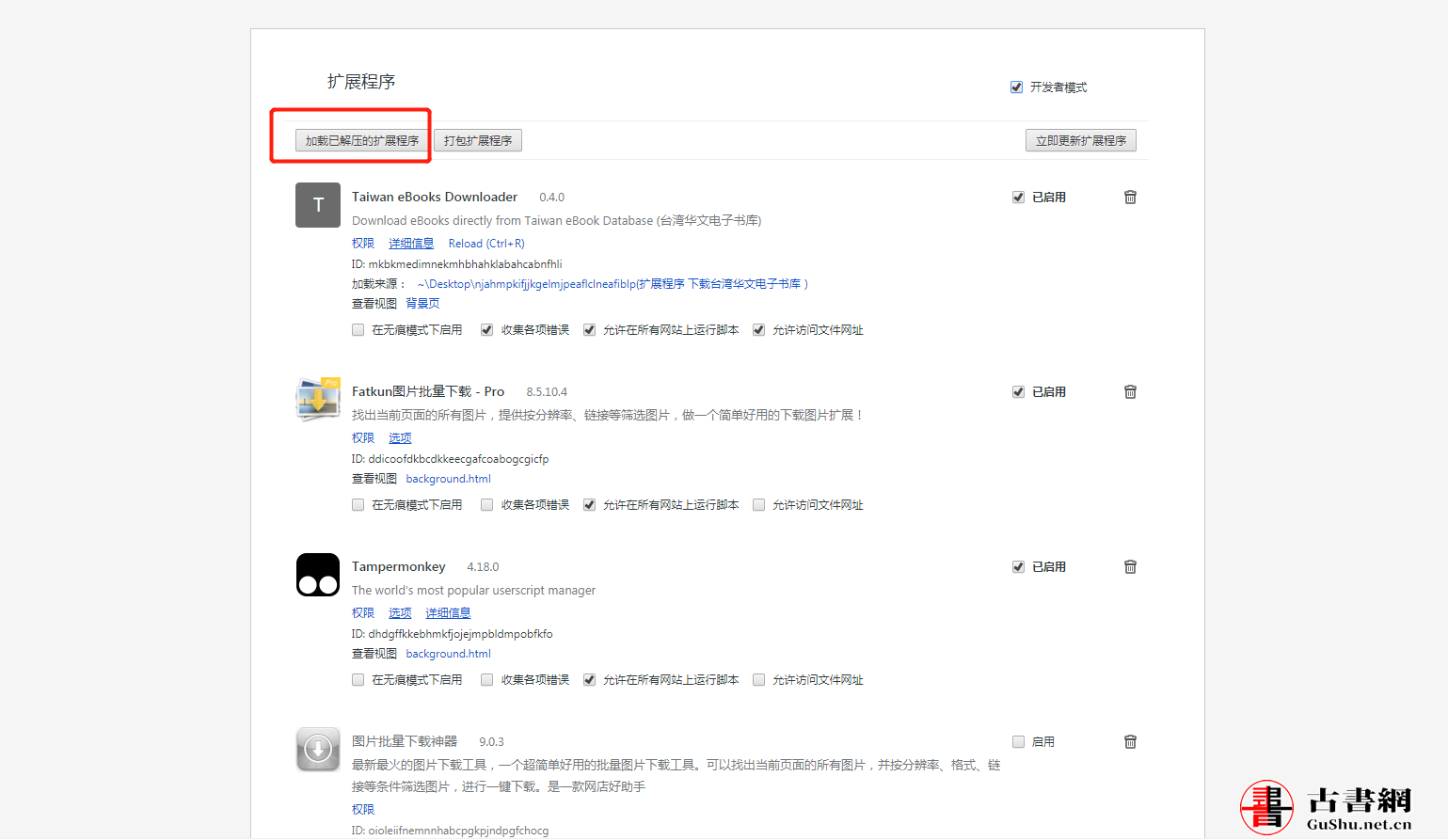Screen dimensions: 1448x840
Task: Click ID dhdgffkkebhmkfjojejmpbldmpobfkfo text
Action: point(453,634)
